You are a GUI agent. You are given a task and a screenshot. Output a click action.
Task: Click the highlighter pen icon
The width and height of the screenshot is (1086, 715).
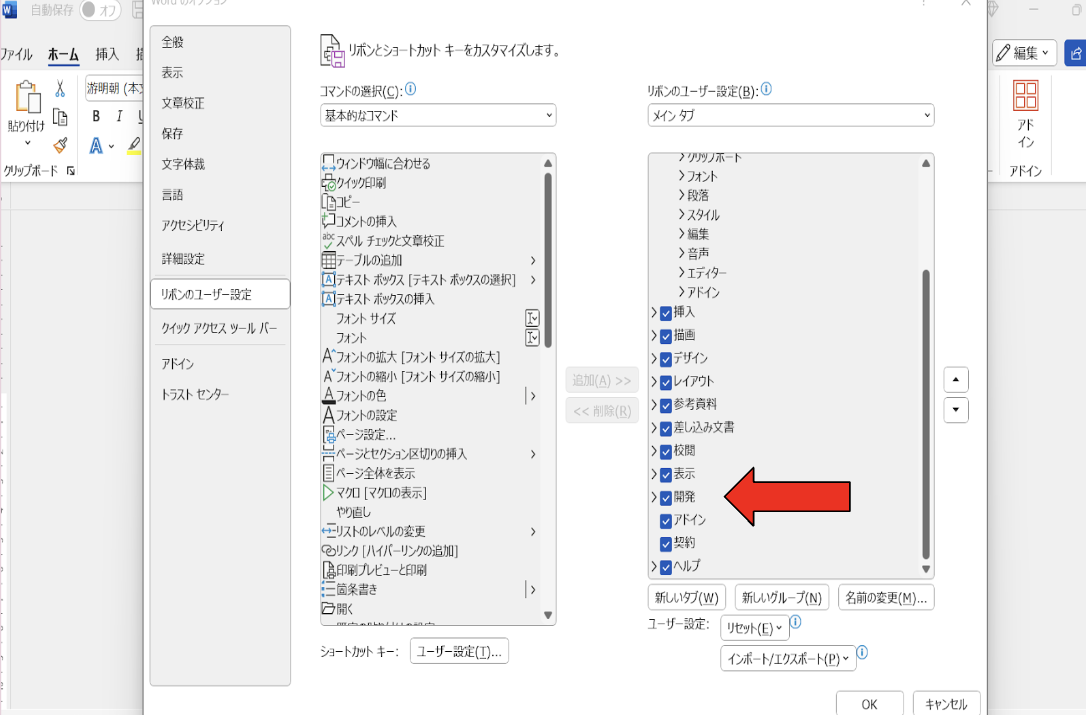[134, 145]
